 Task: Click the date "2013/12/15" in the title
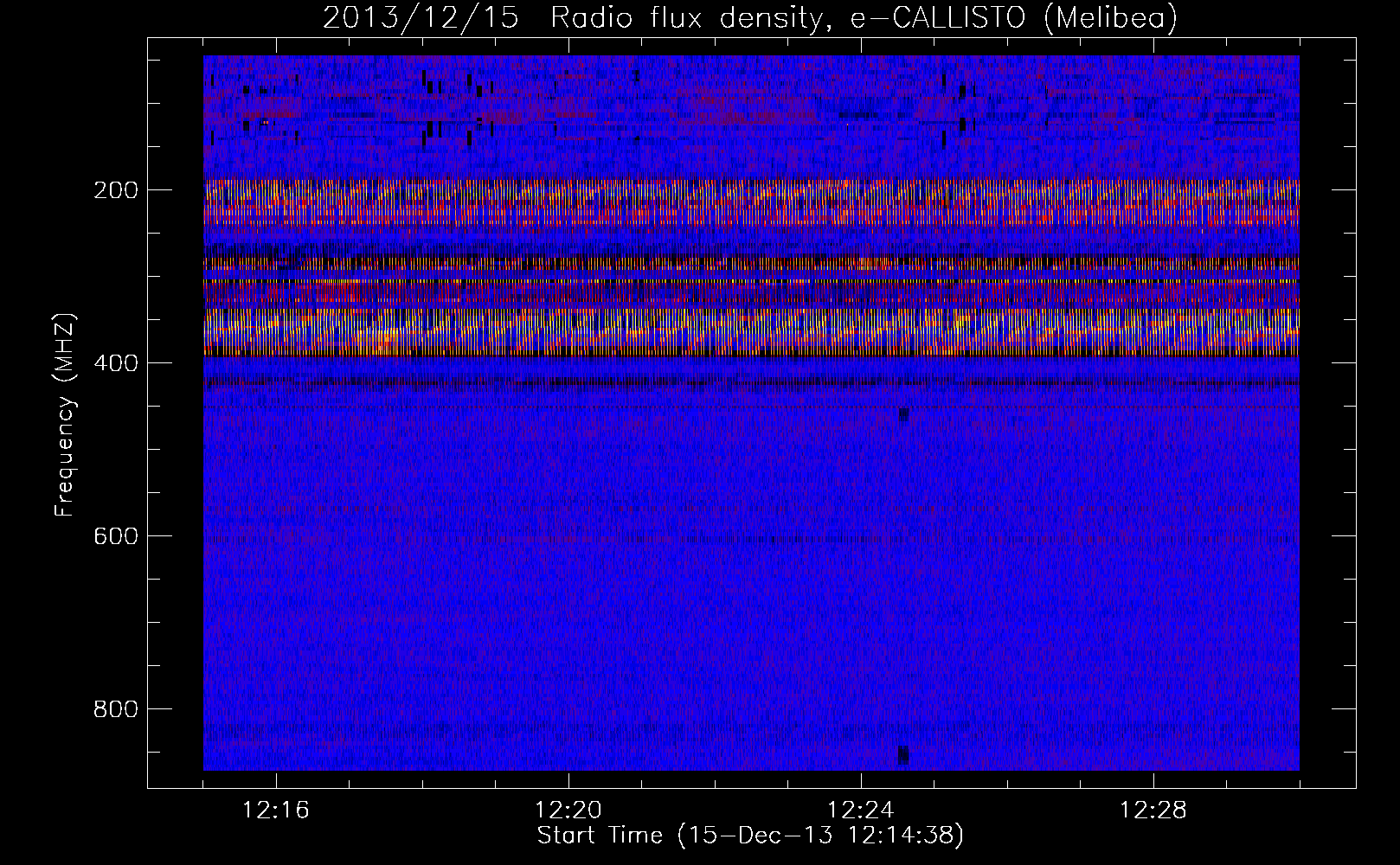tap(420, 17)
